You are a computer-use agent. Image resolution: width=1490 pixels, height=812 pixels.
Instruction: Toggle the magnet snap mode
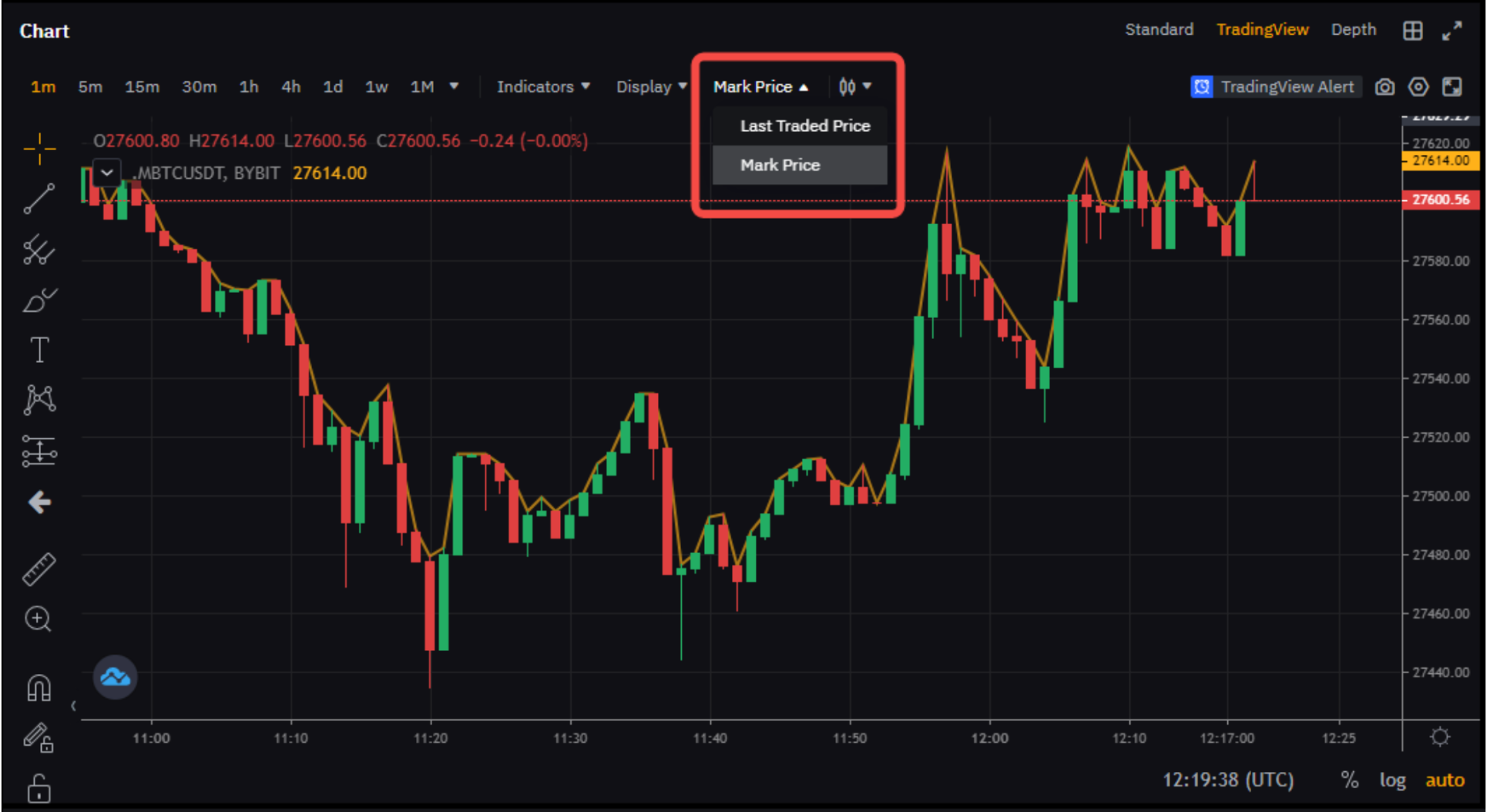39,687
